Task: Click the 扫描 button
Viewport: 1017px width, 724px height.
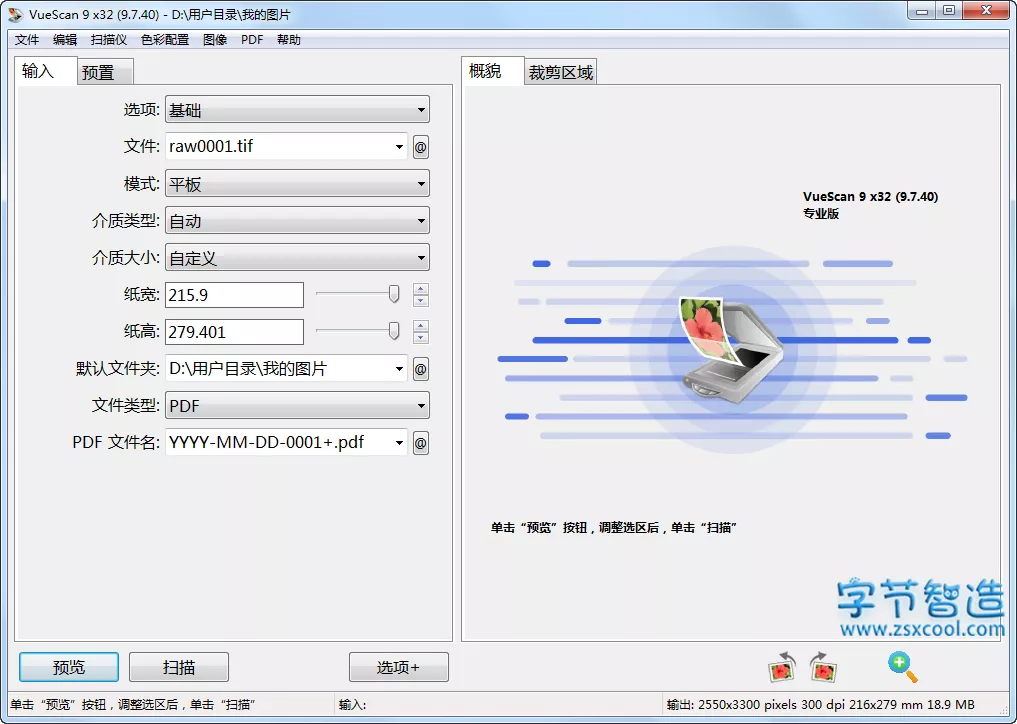Action: [179, 667]
